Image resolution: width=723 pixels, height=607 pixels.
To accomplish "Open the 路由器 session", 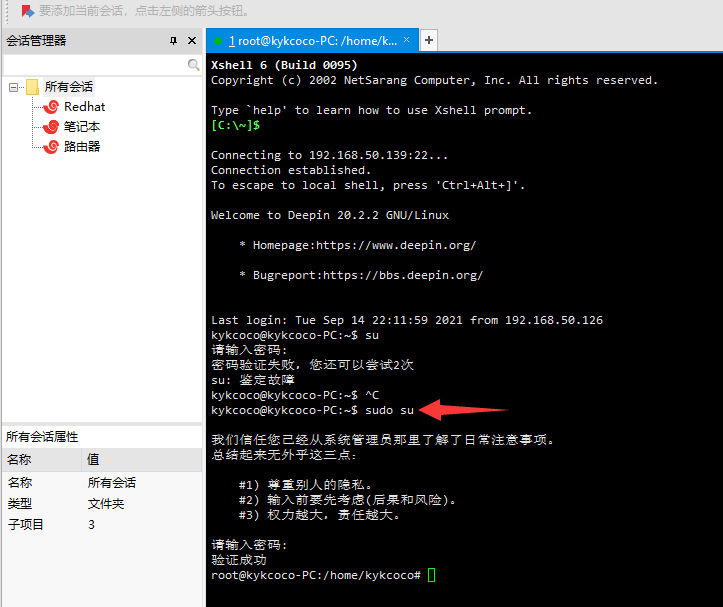I will click(82, 147).
